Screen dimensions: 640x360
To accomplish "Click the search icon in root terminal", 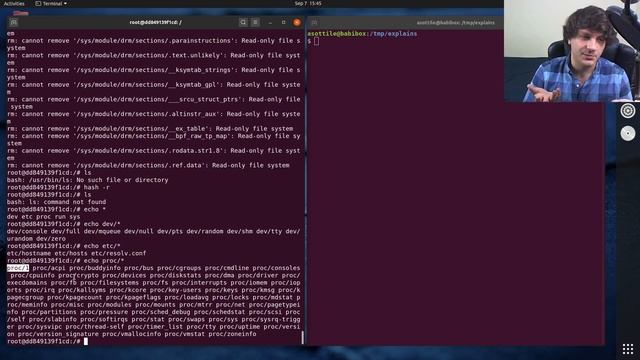I will [x=243, y=22].
